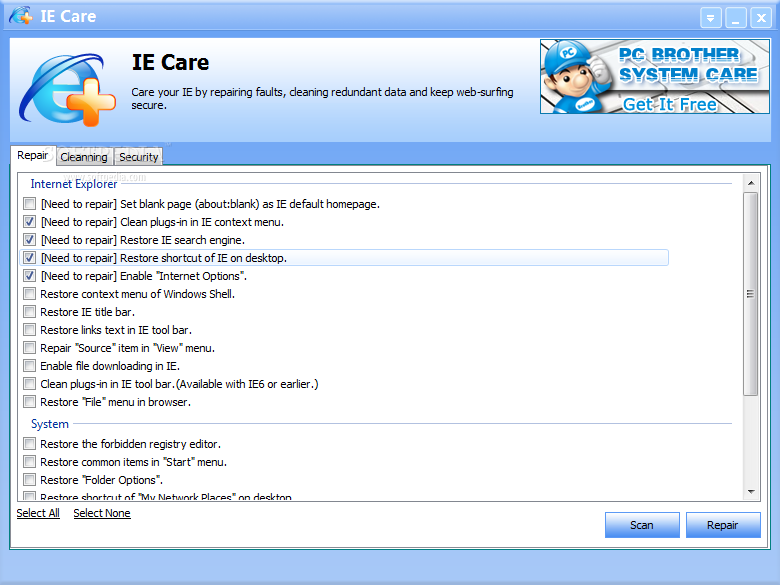Screen dimensions: 780x585
Task: Click the Scan button
Action: (642, 525)
